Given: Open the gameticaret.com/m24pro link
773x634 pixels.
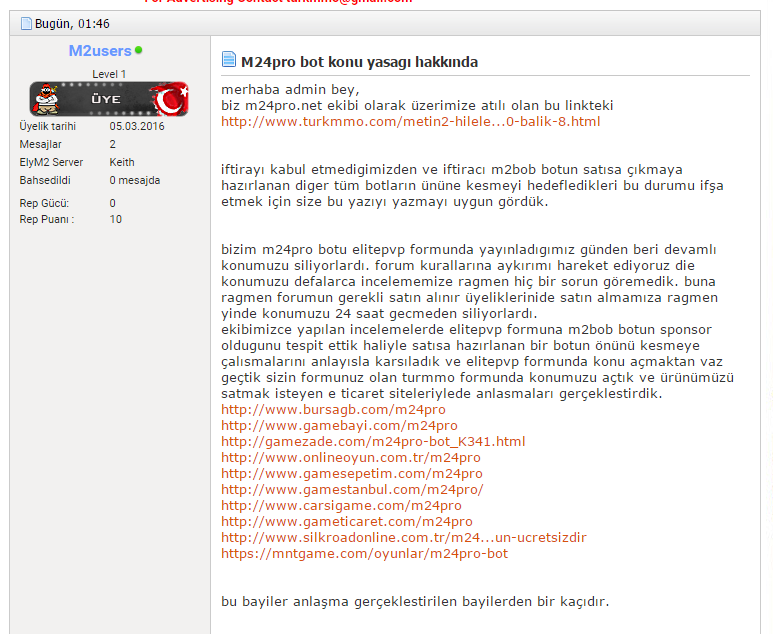Looking at the screenshot, I should click(347, 521).
